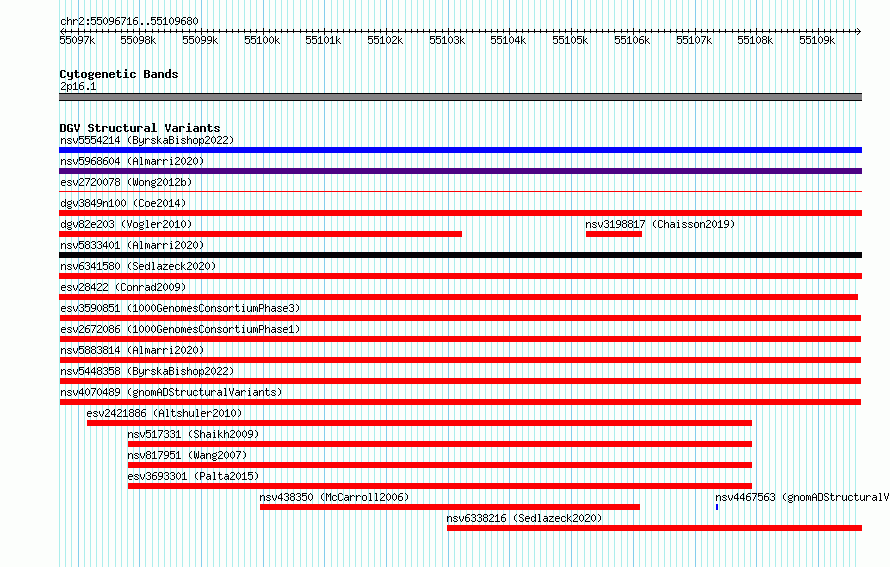Click the 55106k ruler tick label

click(x=632, y=40)
